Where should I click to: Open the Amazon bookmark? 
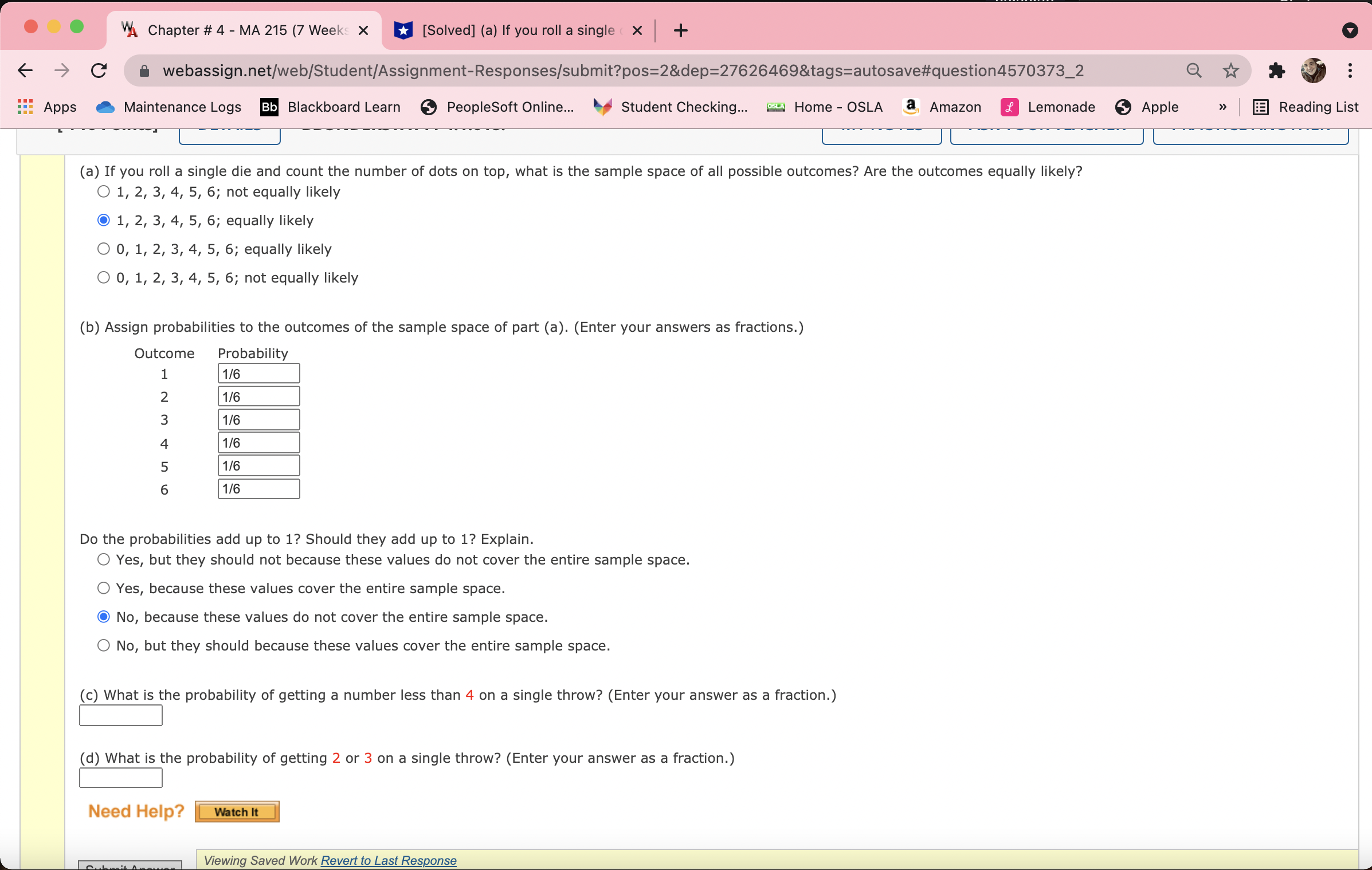click(x=942, y=107)
